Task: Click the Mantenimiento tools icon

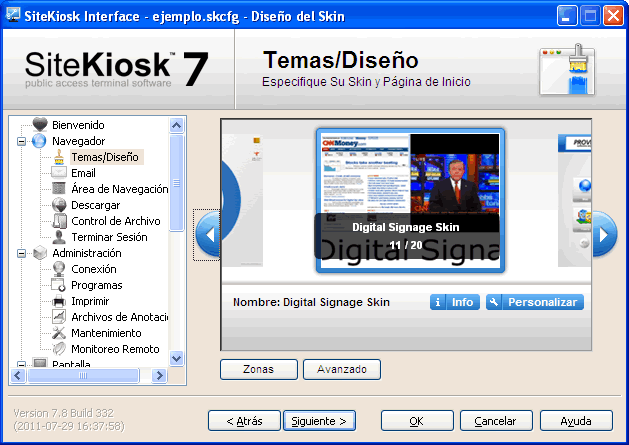Action: pos(59,333)
